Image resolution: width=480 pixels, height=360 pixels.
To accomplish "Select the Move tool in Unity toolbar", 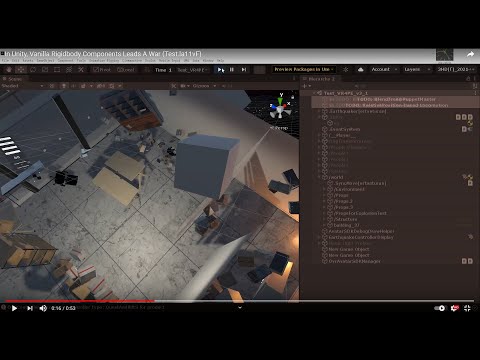I will [21, 69].
